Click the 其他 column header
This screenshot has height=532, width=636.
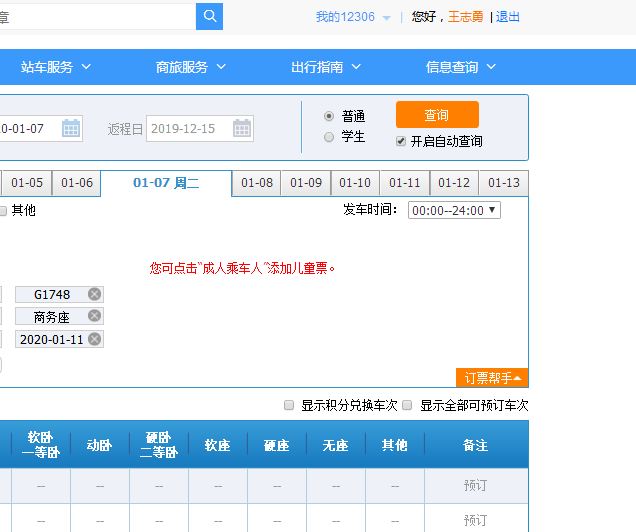point(395,444)
